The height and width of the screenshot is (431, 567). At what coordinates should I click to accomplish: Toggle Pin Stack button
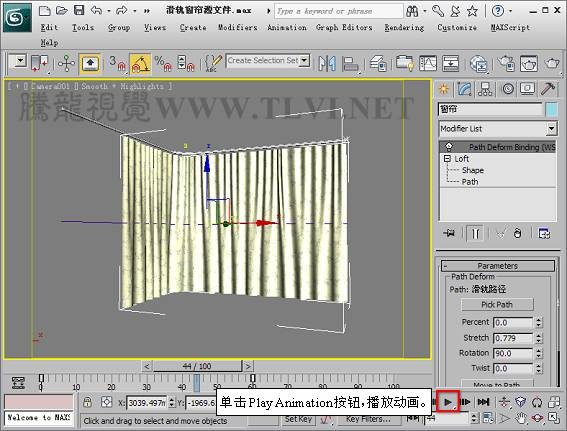tap(449, 233)
